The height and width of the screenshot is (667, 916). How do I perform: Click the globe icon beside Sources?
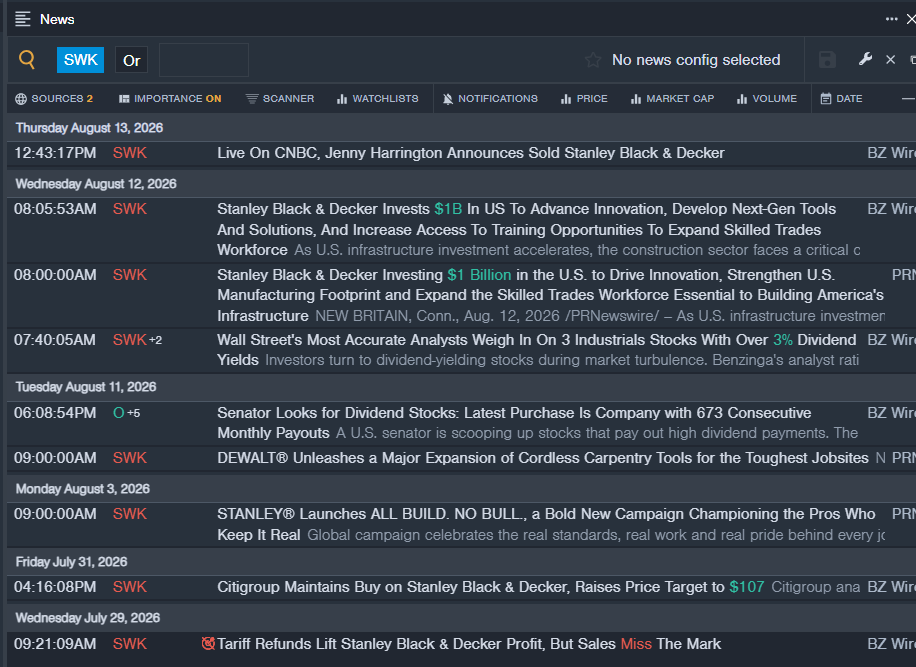(21, 99)
